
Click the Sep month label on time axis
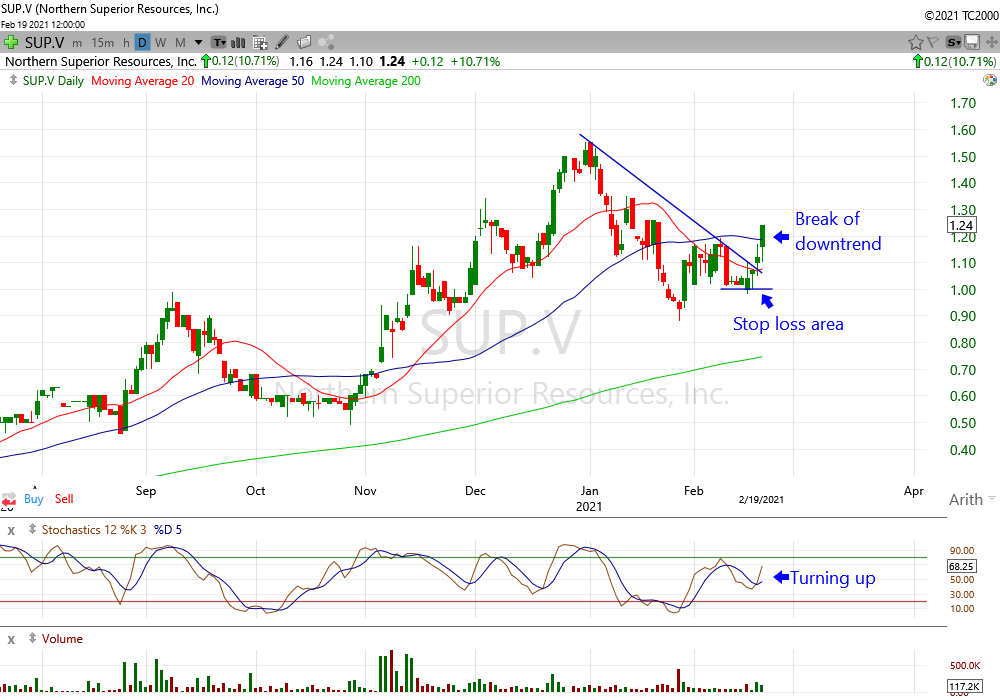click(x=146, y=491)
